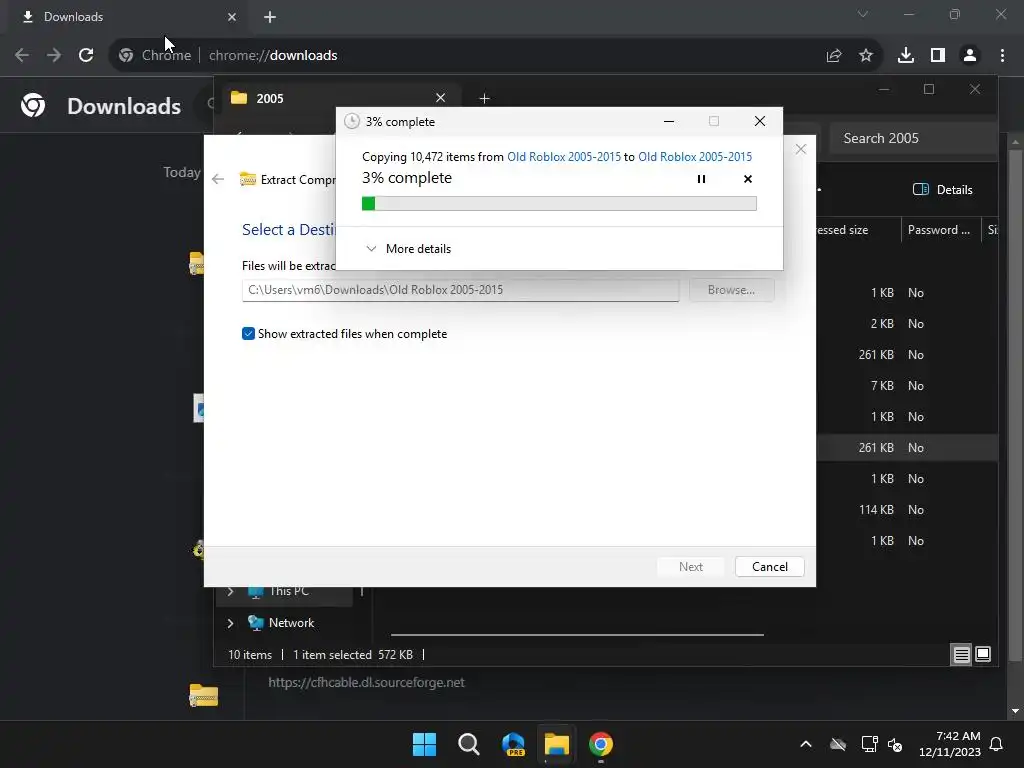Viewport: 1024px width, 768px height.
Task: Click the Next button in Extract wizard
Action: [x=690, y=567]
